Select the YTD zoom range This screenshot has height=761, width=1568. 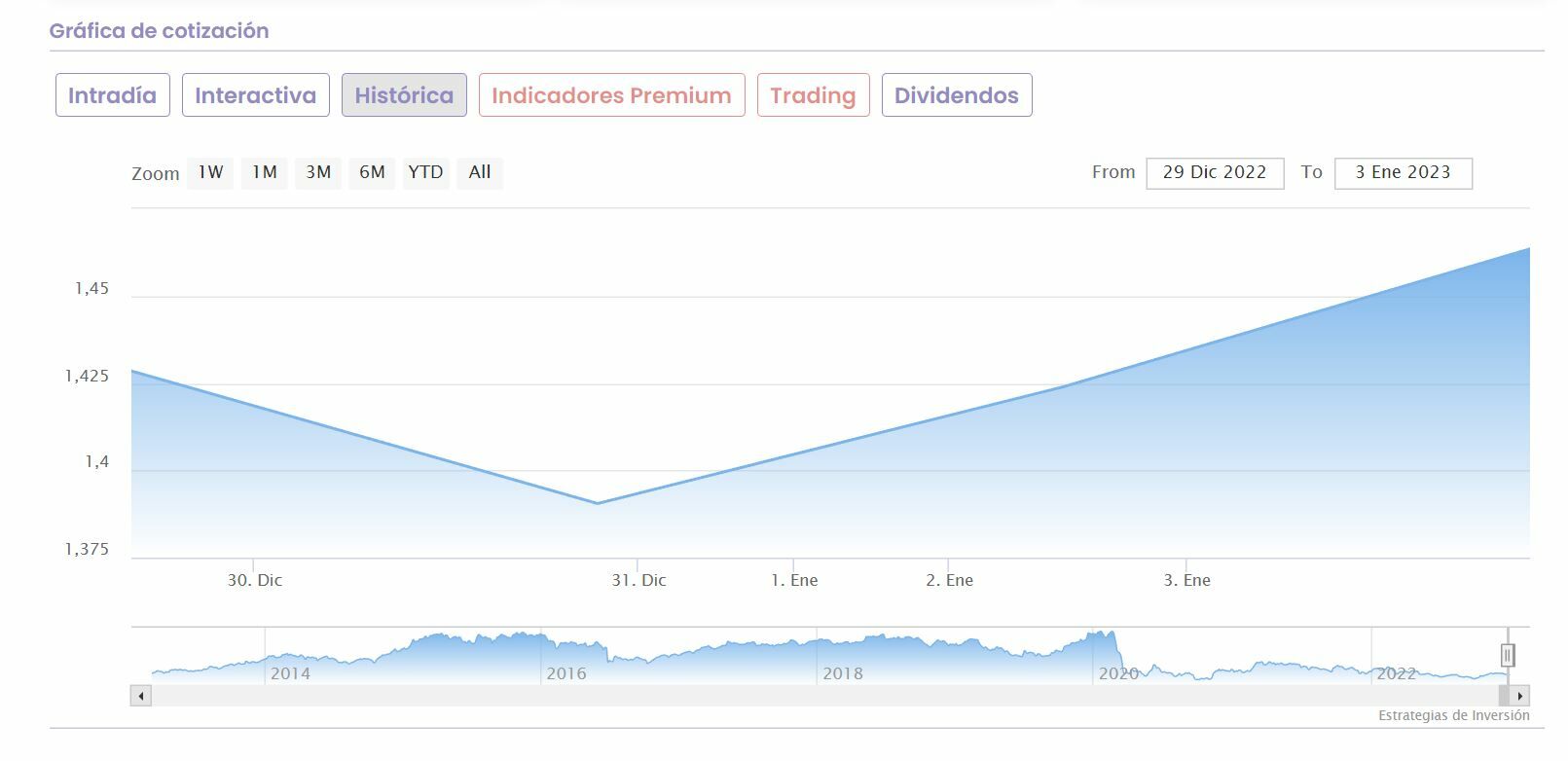click(425, 172)
